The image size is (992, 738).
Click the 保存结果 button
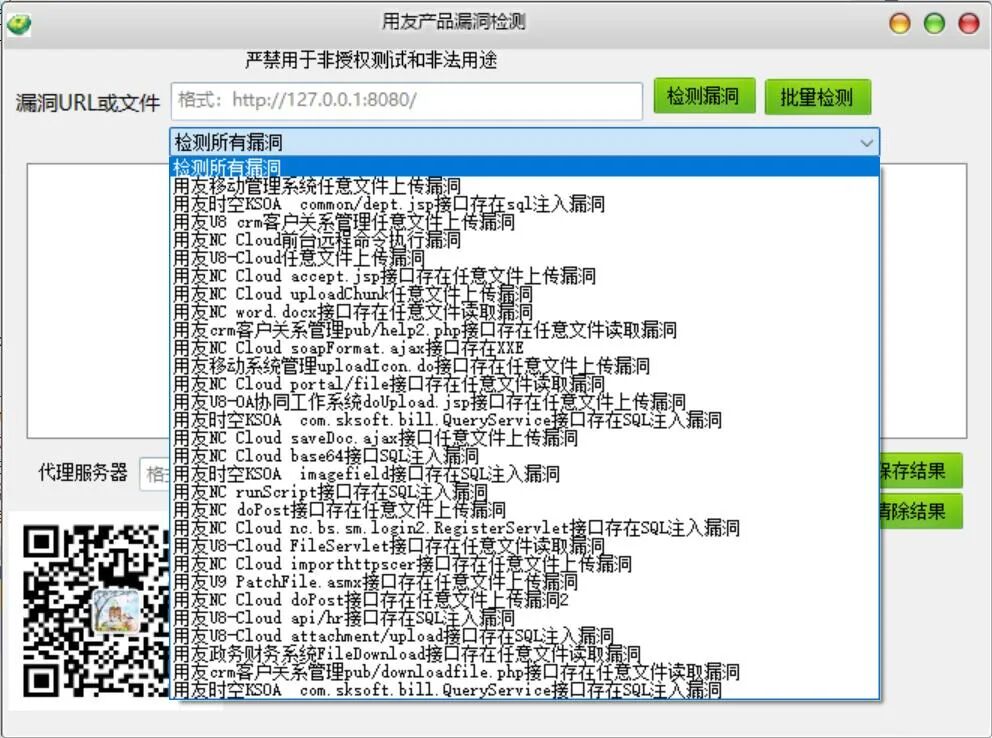tap(921, 470)
